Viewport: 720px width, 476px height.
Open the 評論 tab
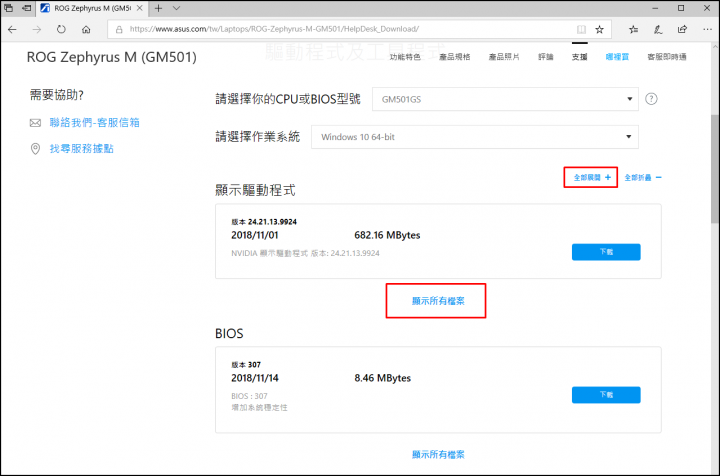[x=546, y=57]
